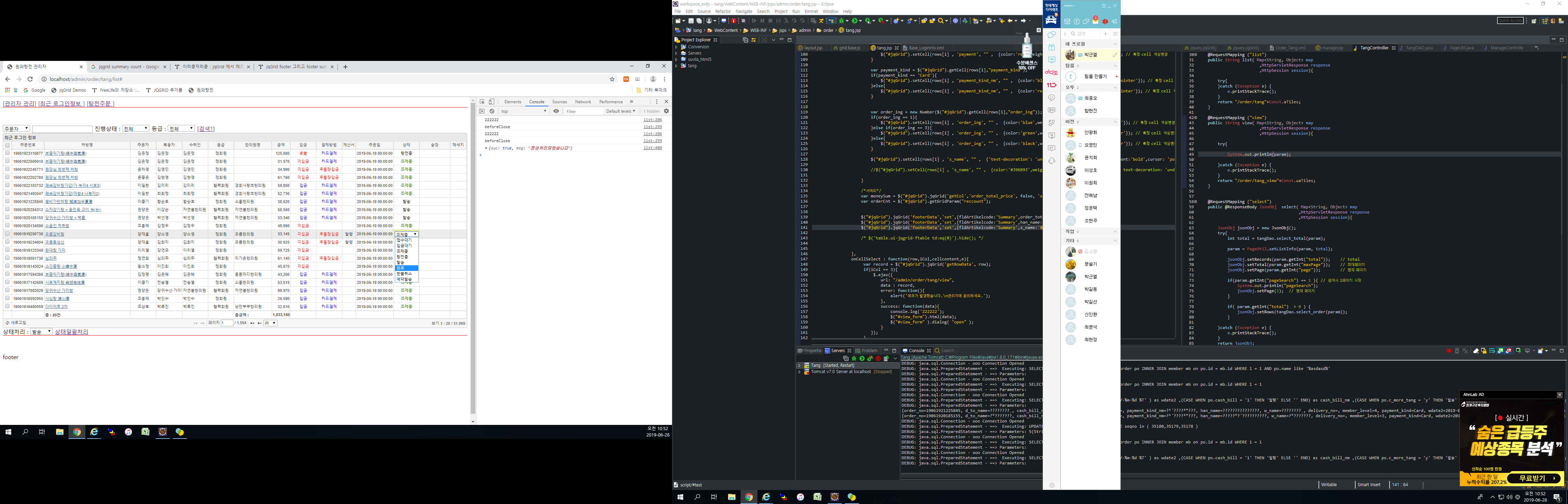The image size is (1568, 504).
Task: Open Default levels dropdown in console
Action: [x=620, y=111]
